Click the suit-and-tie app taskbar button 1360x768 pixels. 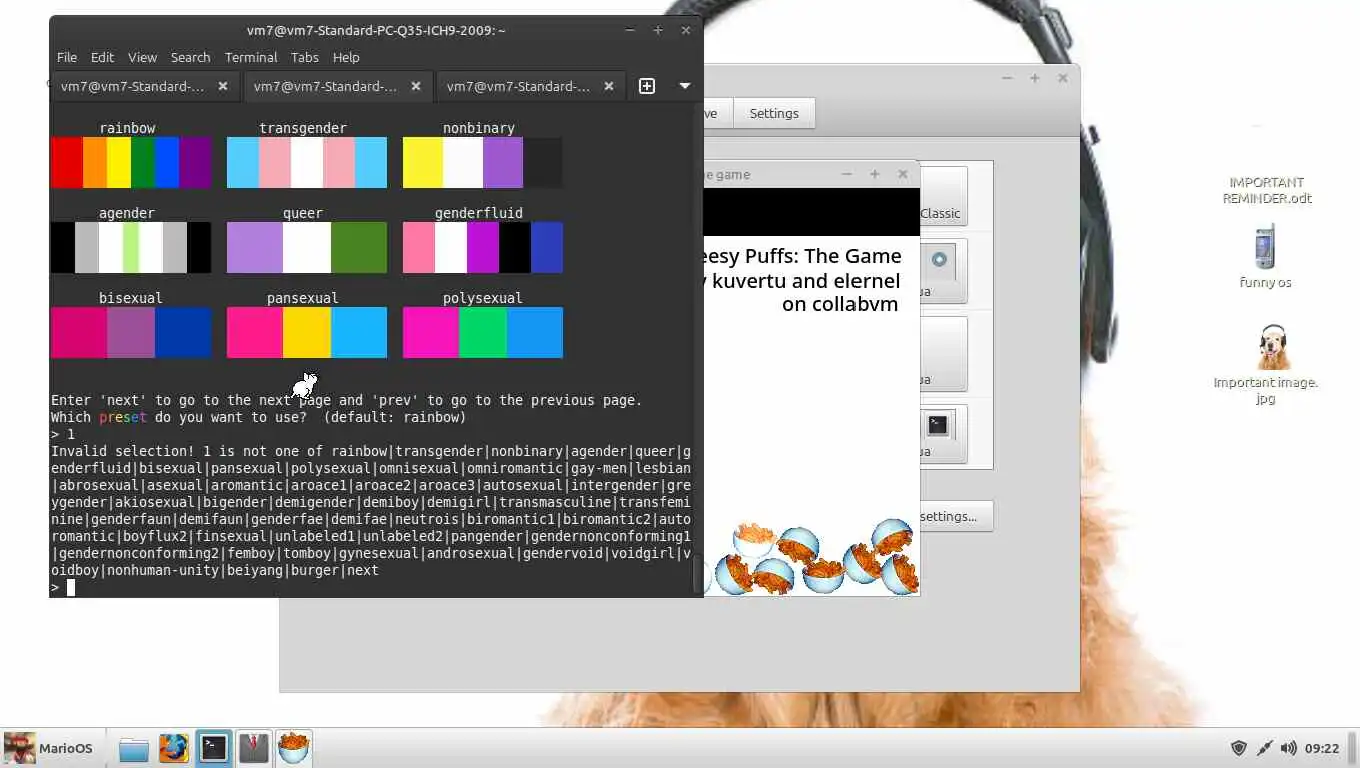coord(254,748)
